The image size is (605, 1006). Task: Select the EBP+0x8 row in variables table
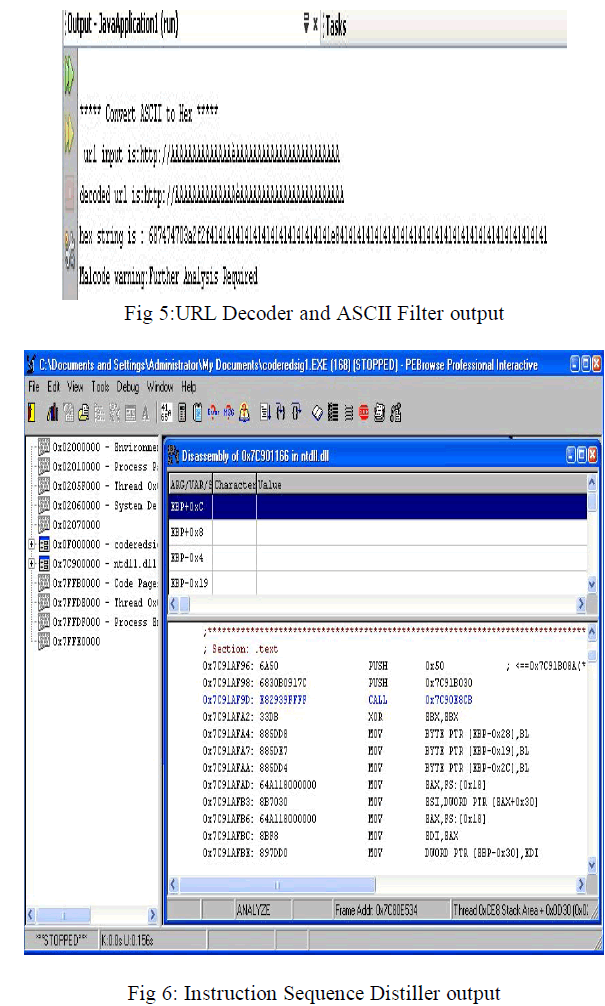188,532
